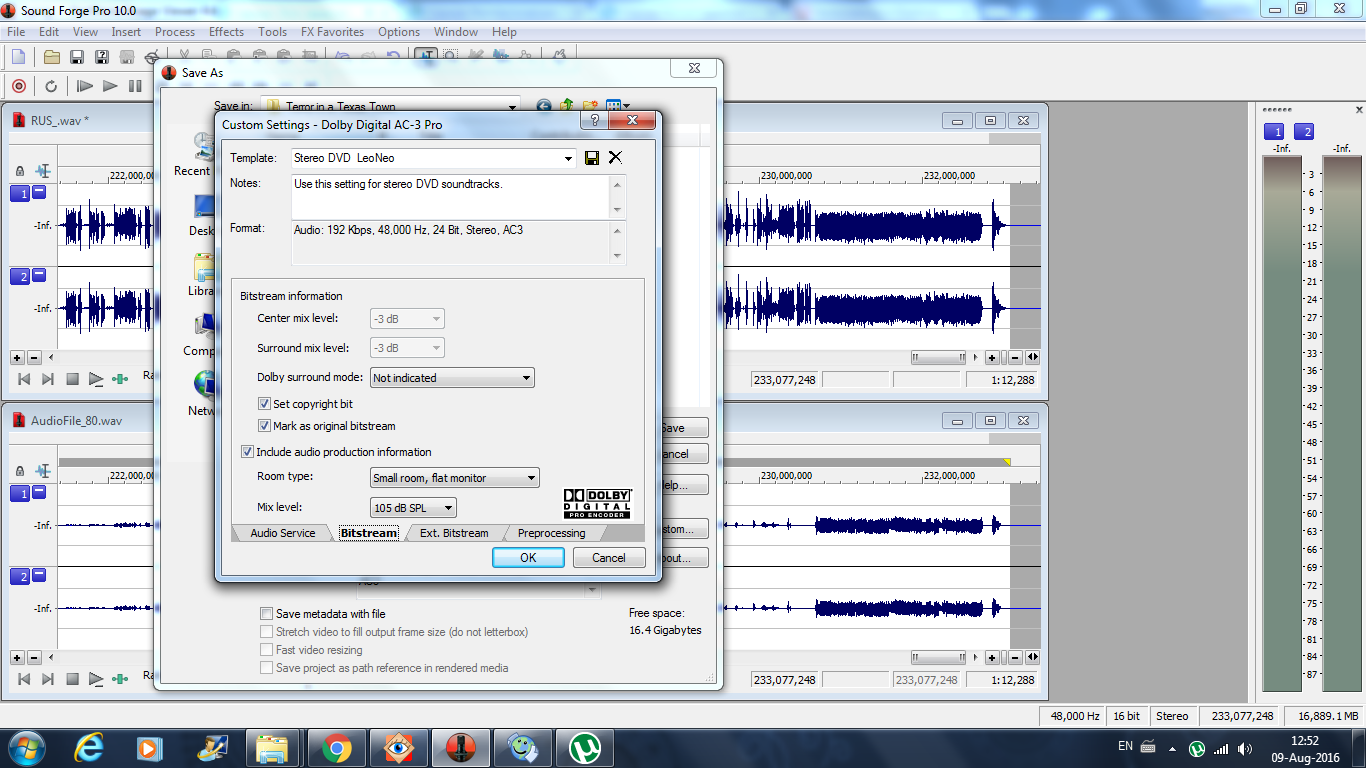Click Go to End in RUS_.wav window
Image resolution: width=1366 pixels, height=768 pixels.
[x=48, y=379]
